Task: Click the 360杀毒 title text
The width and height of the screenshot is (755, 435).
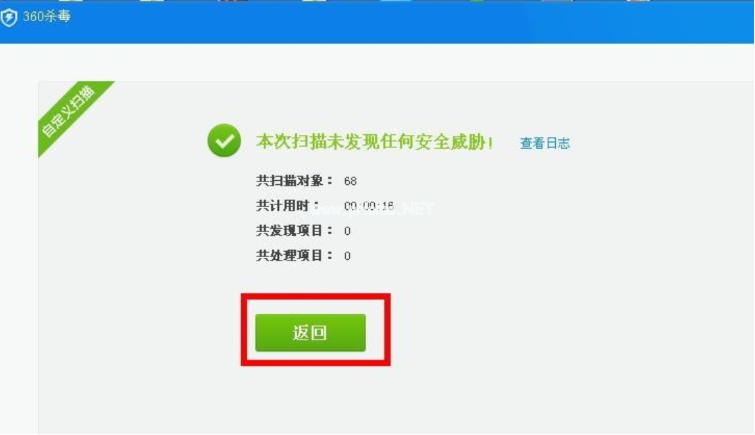Action: [x=47, y=16]
